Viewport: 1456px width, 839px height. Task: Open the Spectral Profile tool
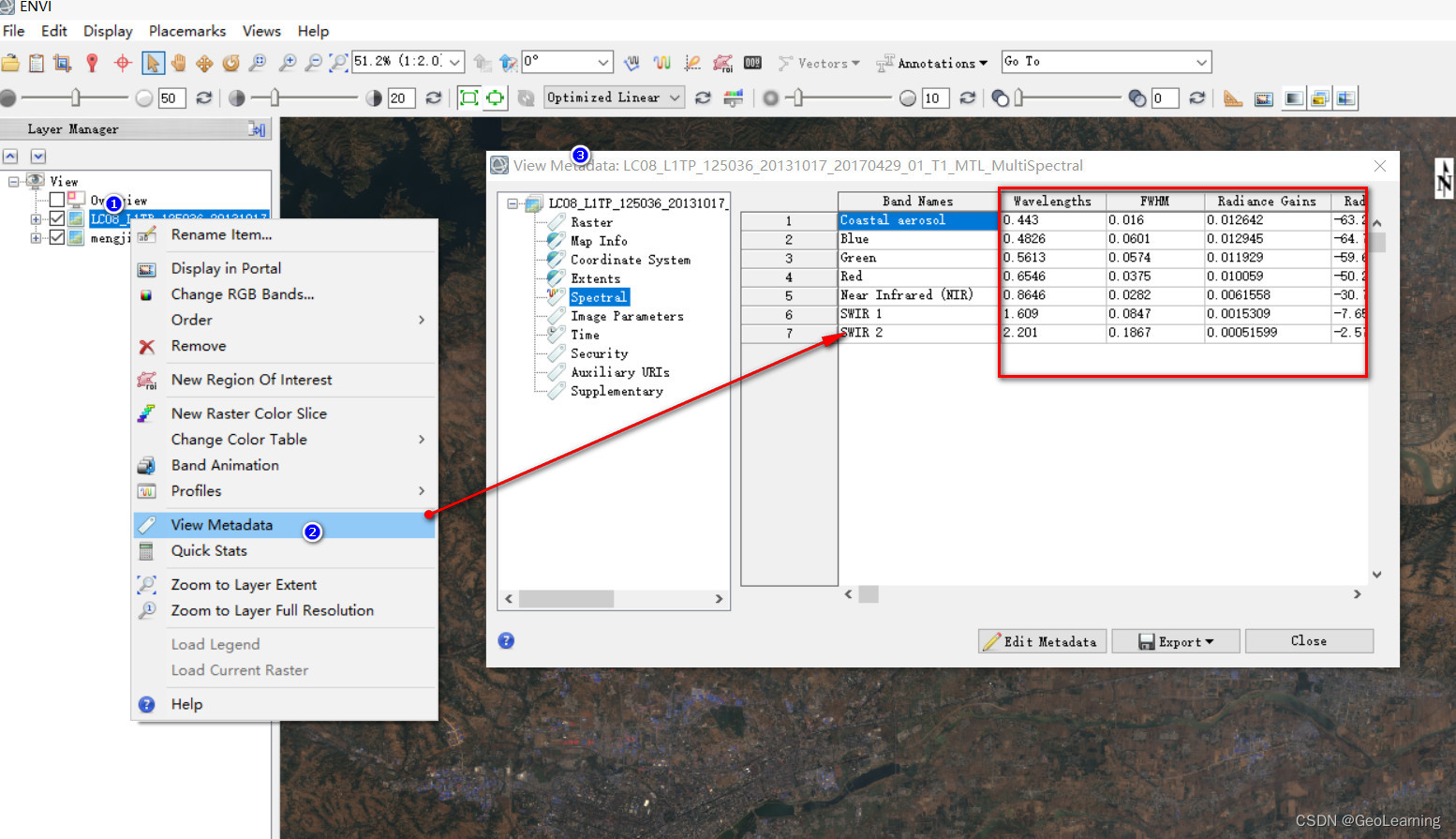coord(662,63)
